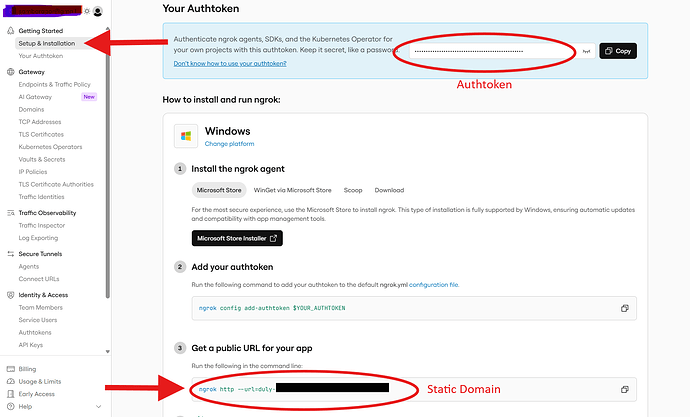
Task: Select the WinGet via Microsoft Store tab
Action: [x=292, y=190]
